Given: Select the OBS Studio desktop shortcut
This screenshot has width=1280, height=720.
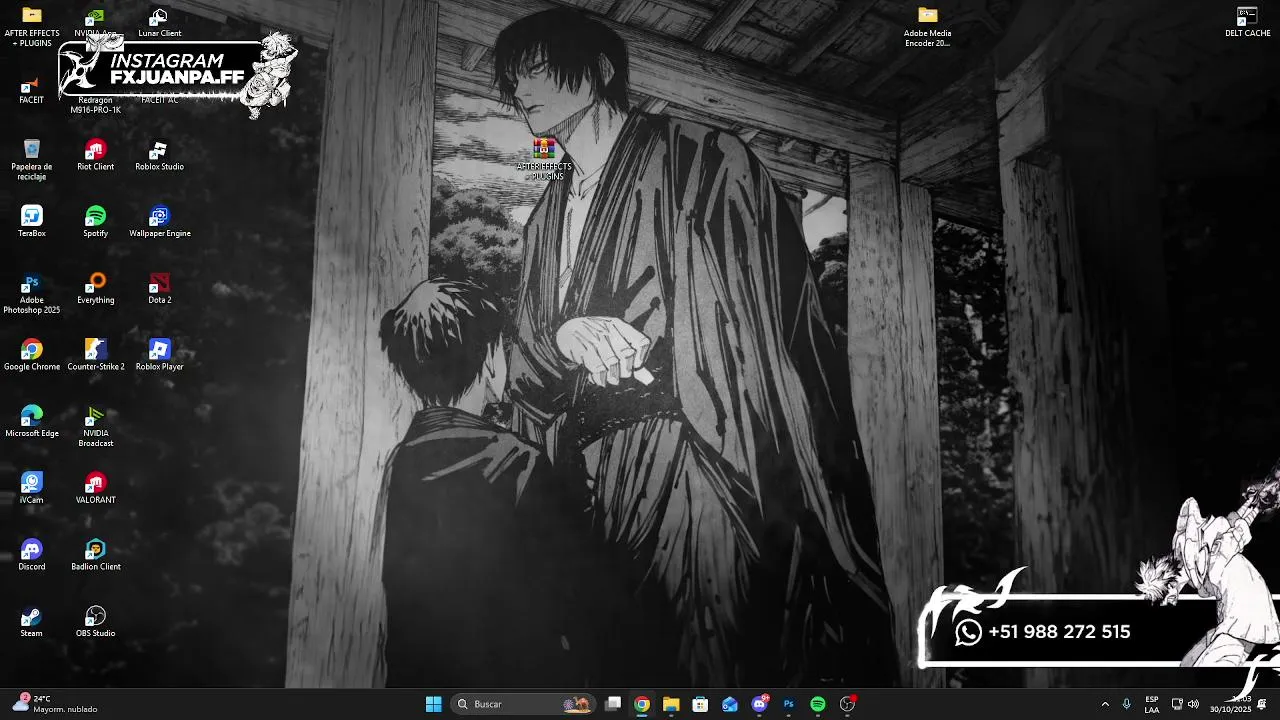Looking at the screenshot, I should (x=96, y=622).
